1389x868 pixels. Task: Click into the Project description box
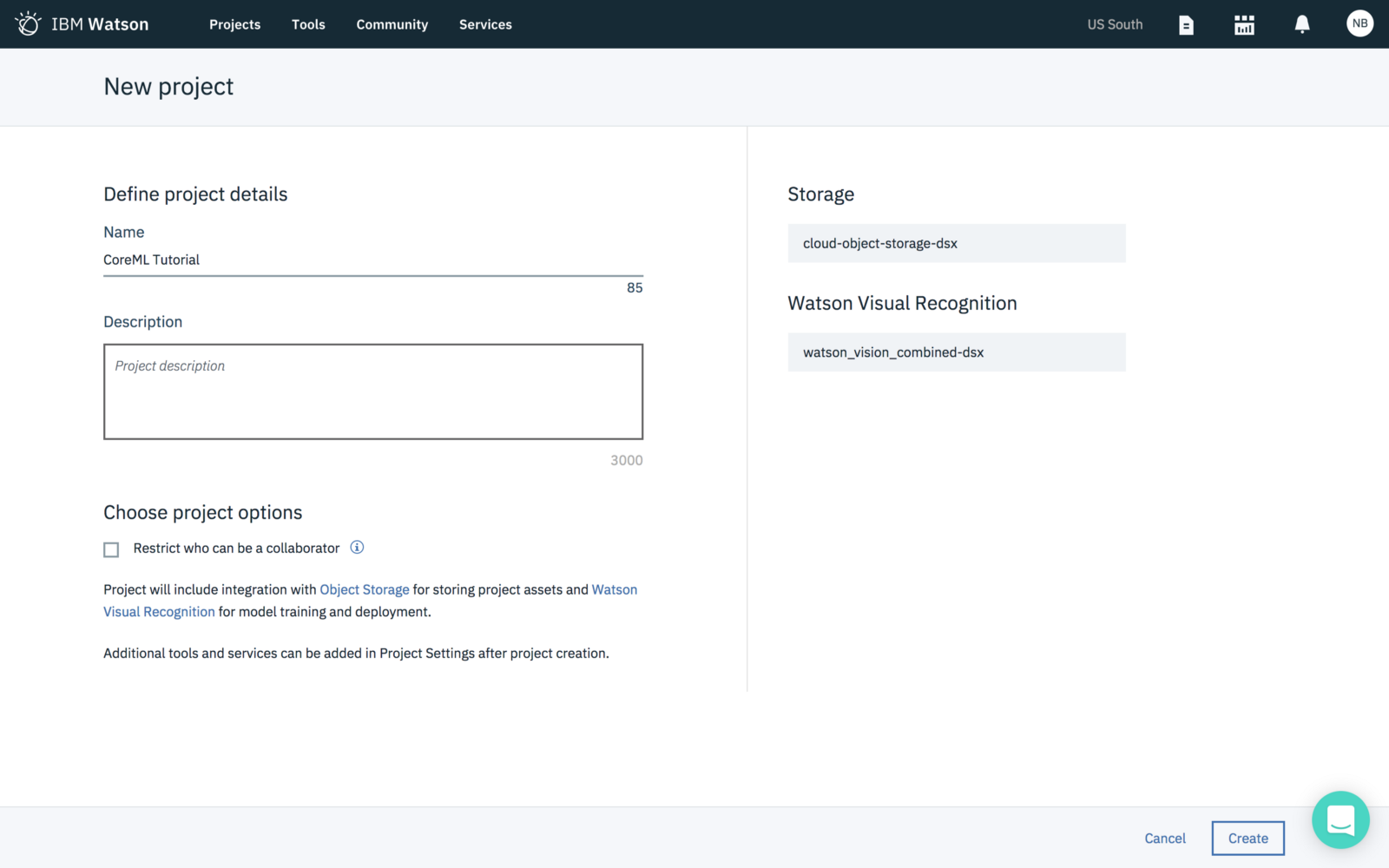coord(373,391)
